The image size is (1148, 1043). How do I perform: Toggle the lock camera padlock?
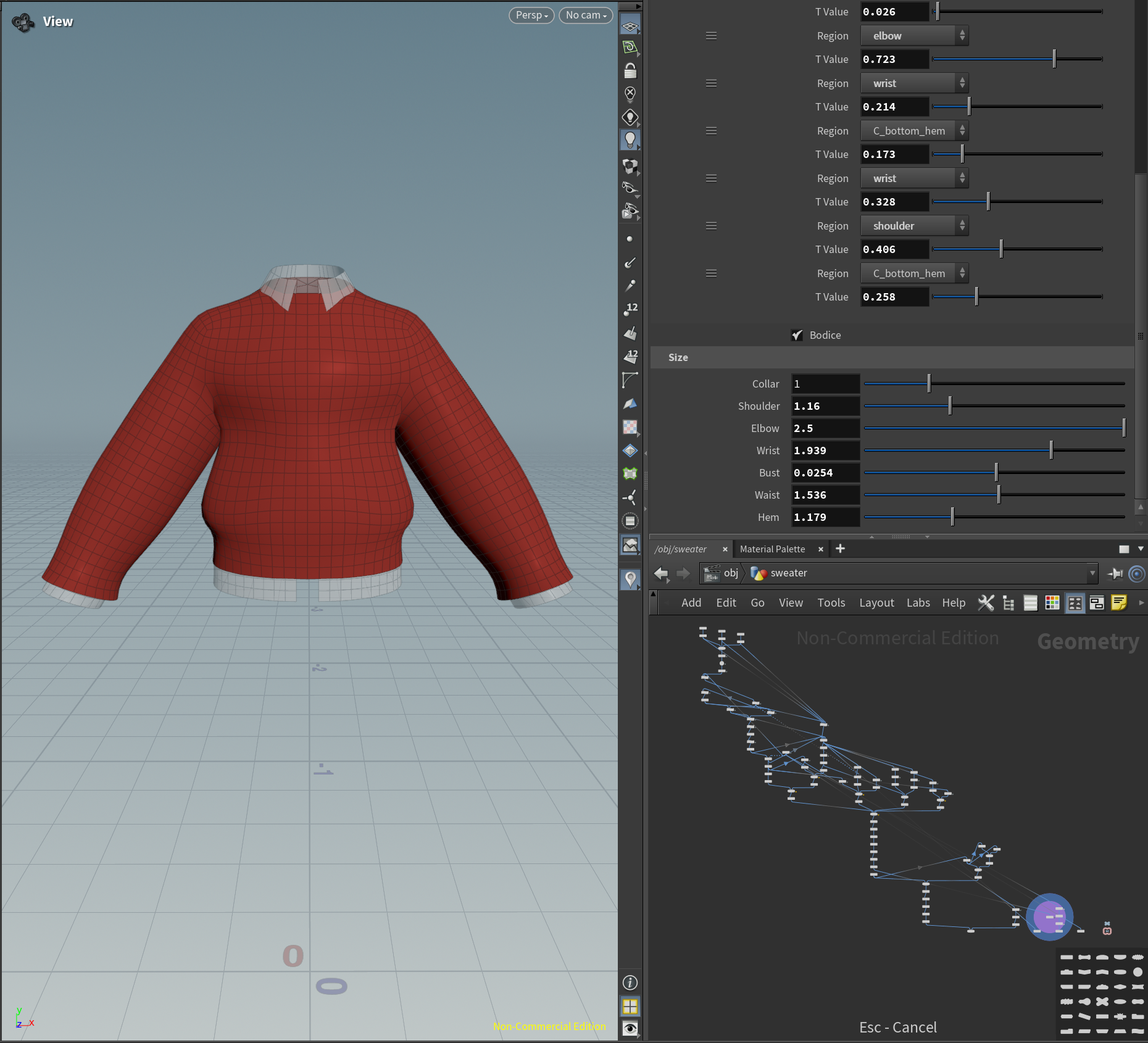click(630, 70)
